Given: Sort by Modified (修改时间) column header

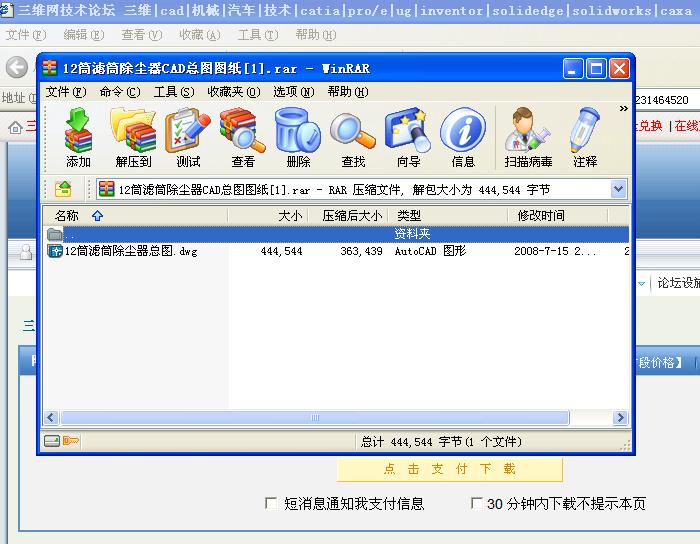Looking at the screenshot, I should tap(558, 216).
